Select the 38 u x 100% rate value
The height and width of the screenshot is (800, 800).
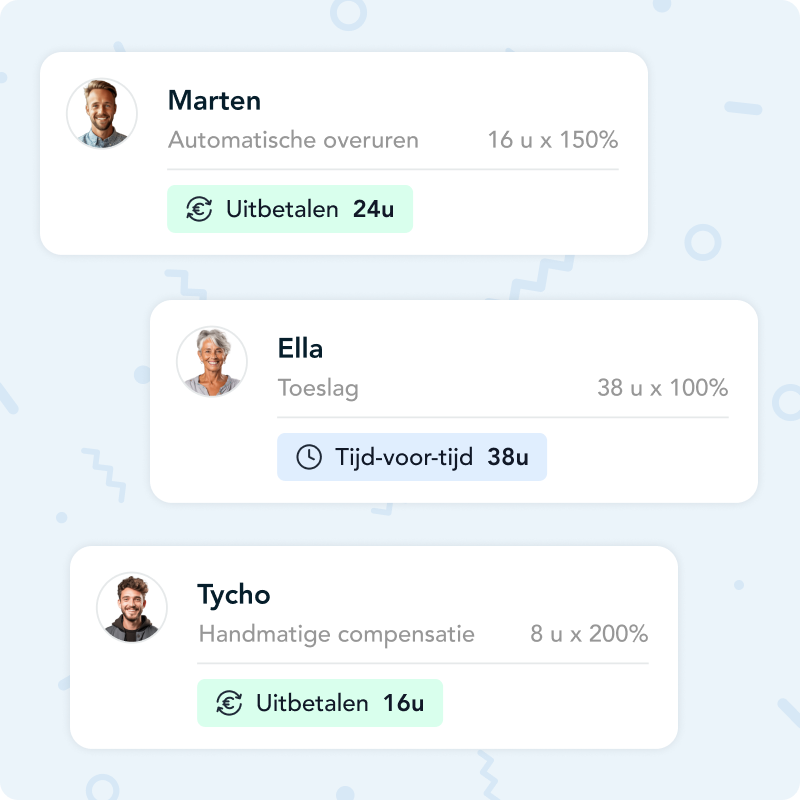pos(662,389)
